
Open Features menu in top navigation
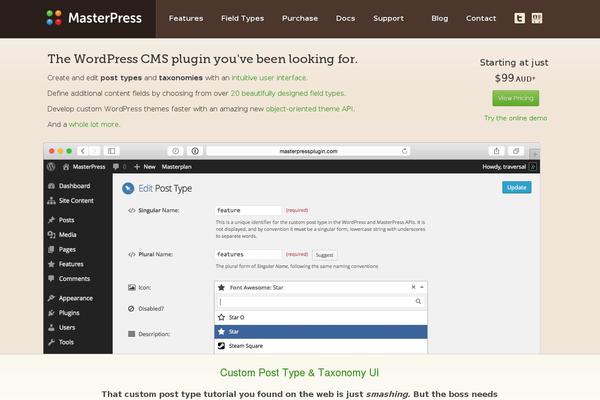[186, 18]
